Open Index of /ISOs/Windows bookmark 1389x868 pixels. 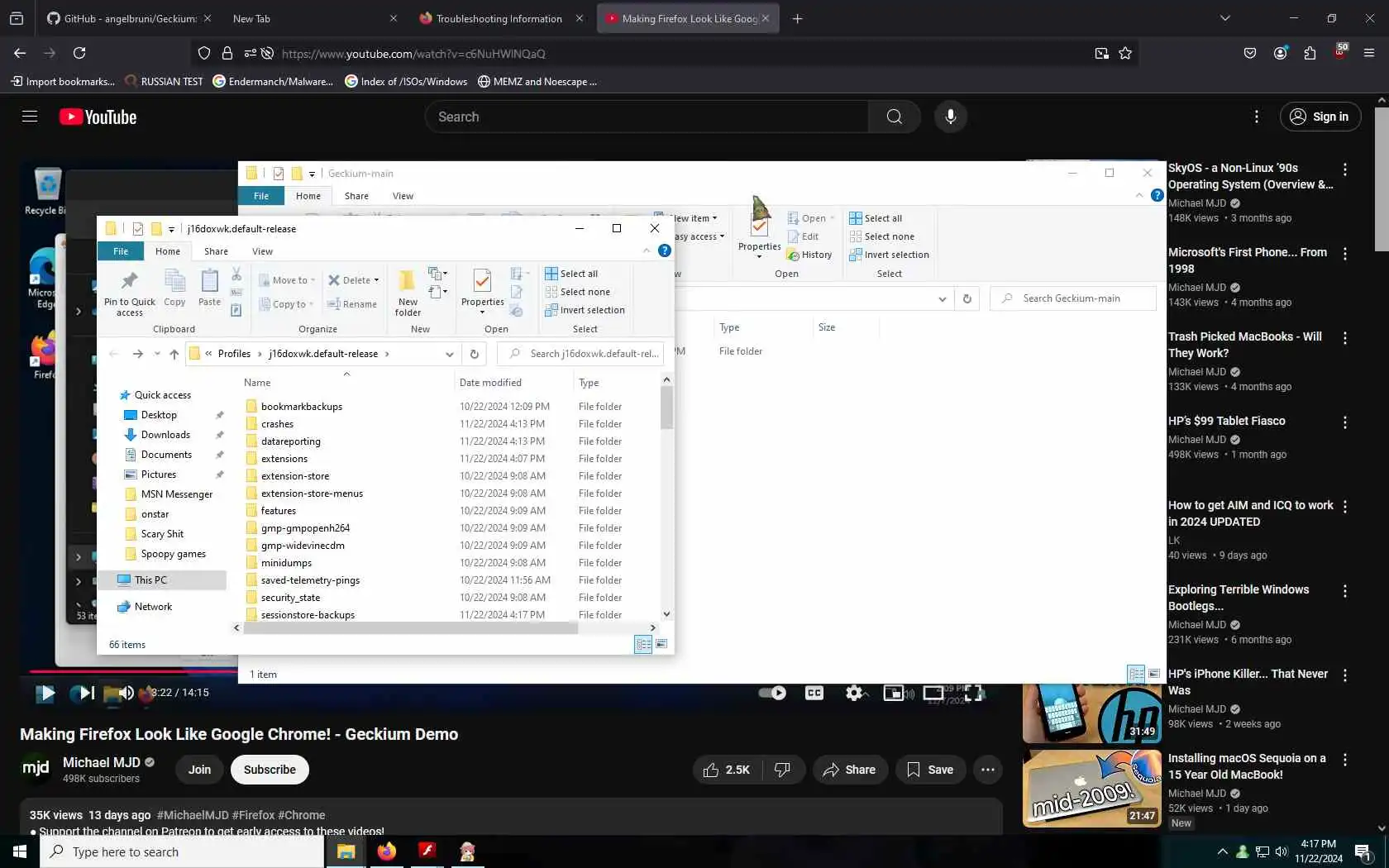click(406, 81)
